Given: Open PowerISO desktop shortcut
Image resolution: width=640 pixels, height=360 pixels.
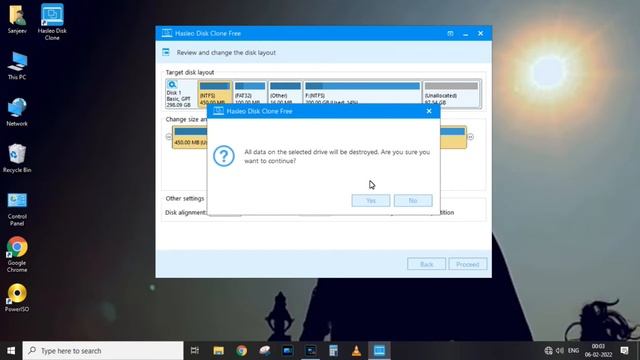Looking at the screenshot, I should click(x=17, y=298).
